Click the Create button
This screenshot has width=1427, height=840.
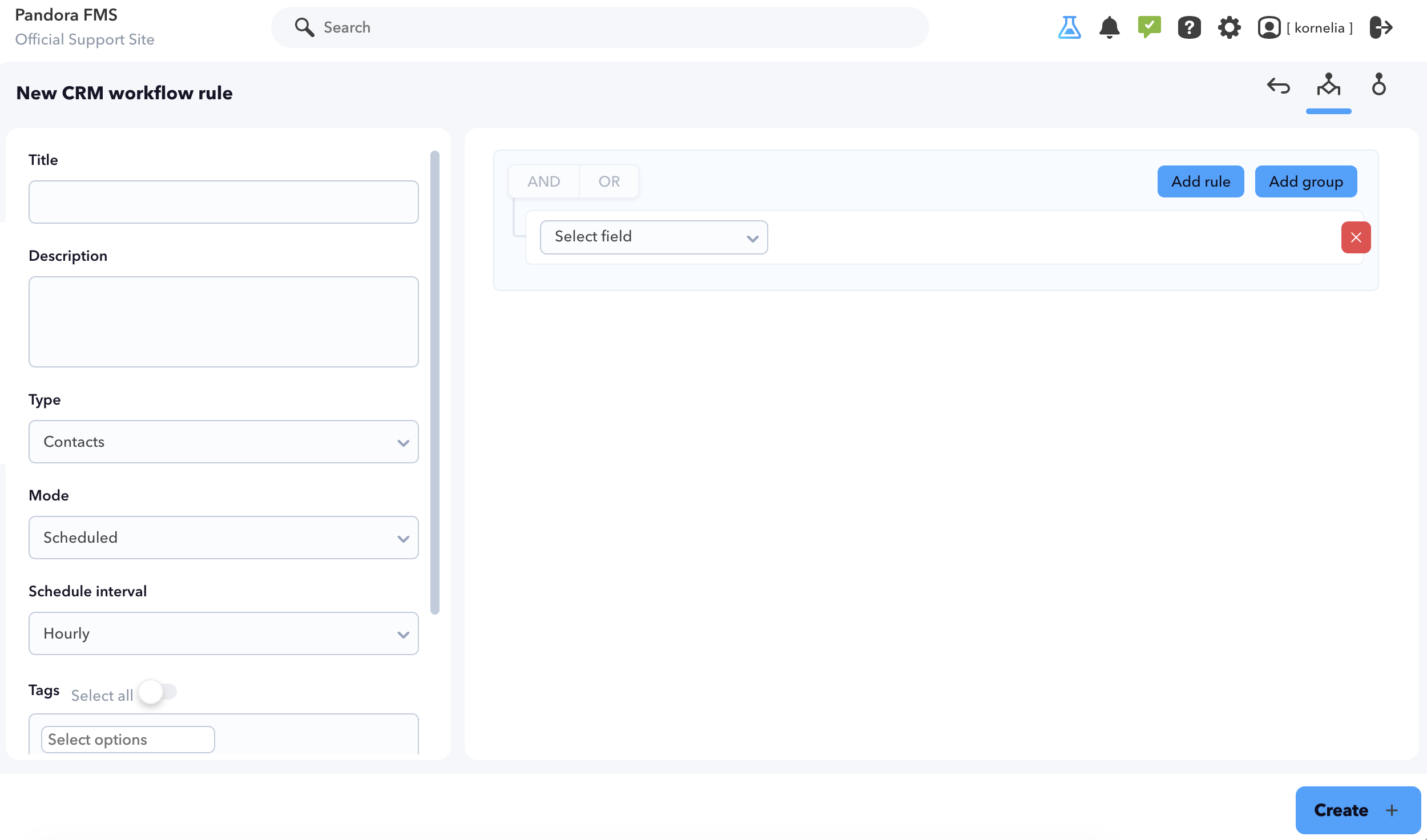click(1358, 810)
